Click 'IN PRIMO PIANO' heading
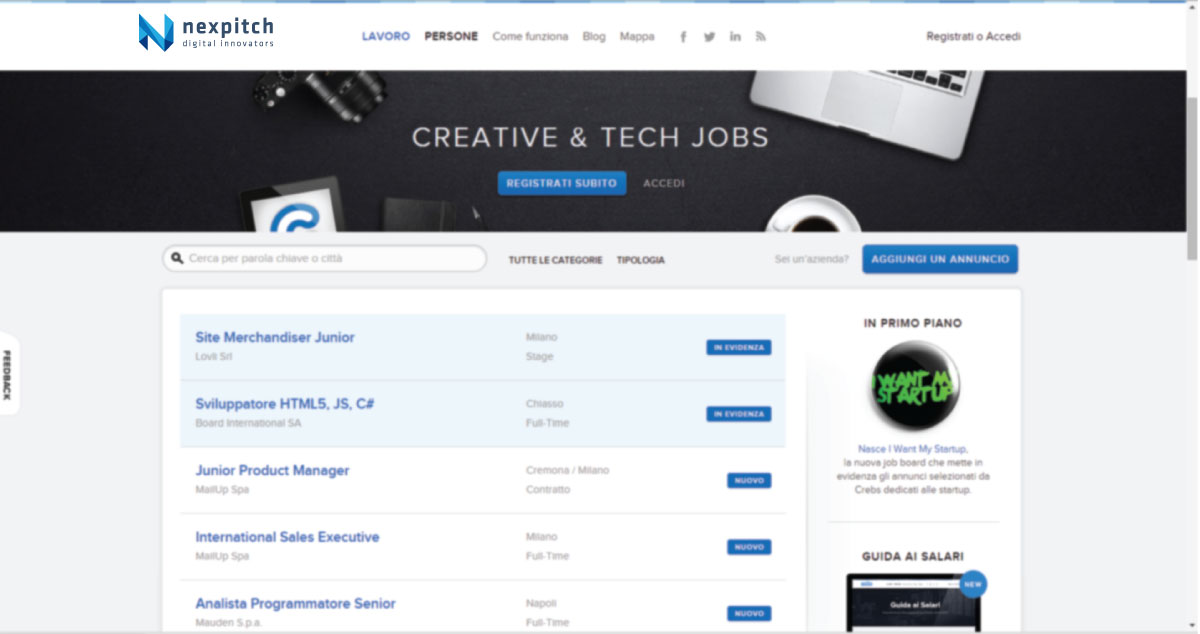The image size is (1200, 634). [913, 323]
